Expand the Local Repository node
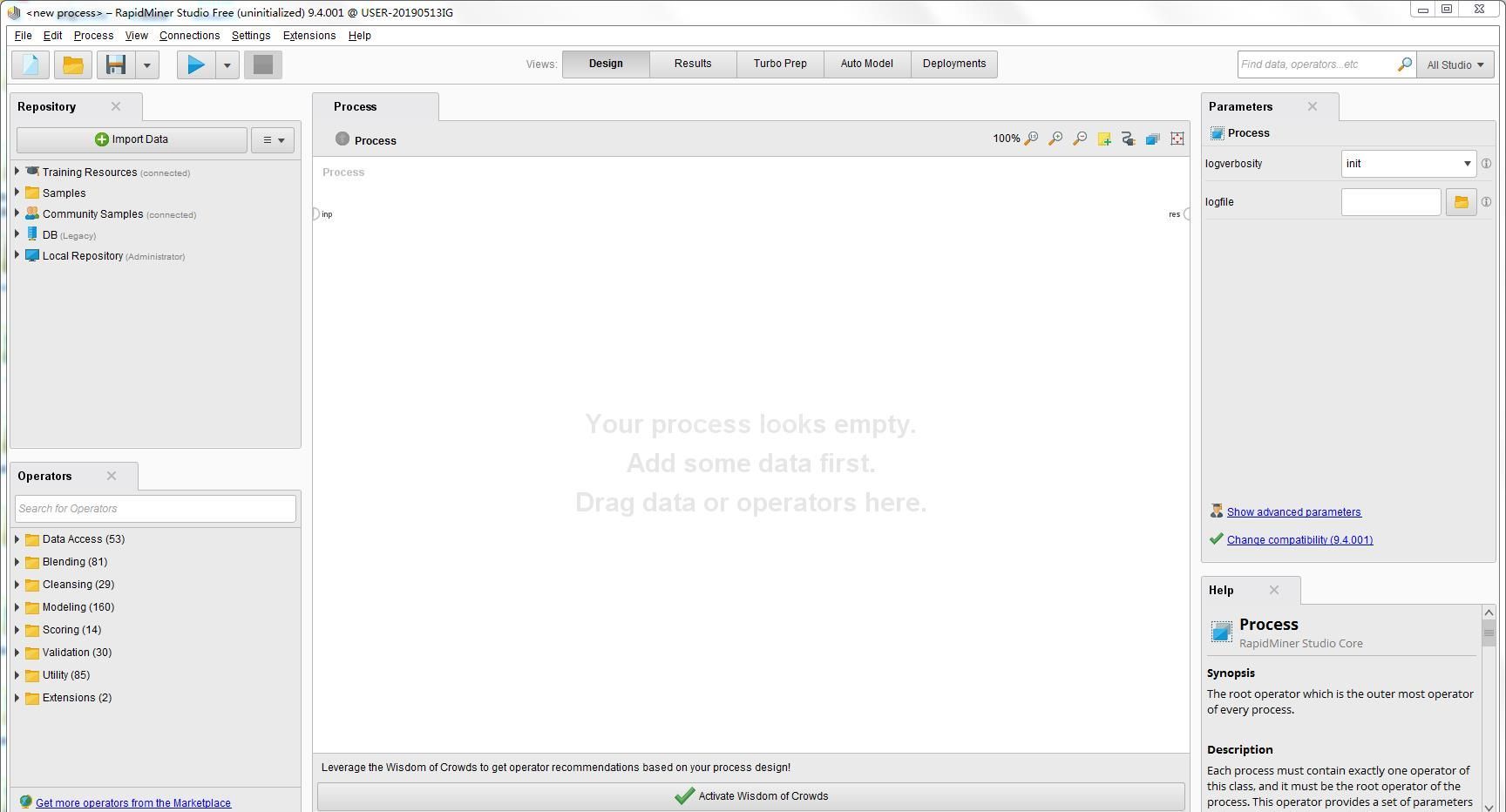This screenshot has width=1506, height=812. [17, 255]
